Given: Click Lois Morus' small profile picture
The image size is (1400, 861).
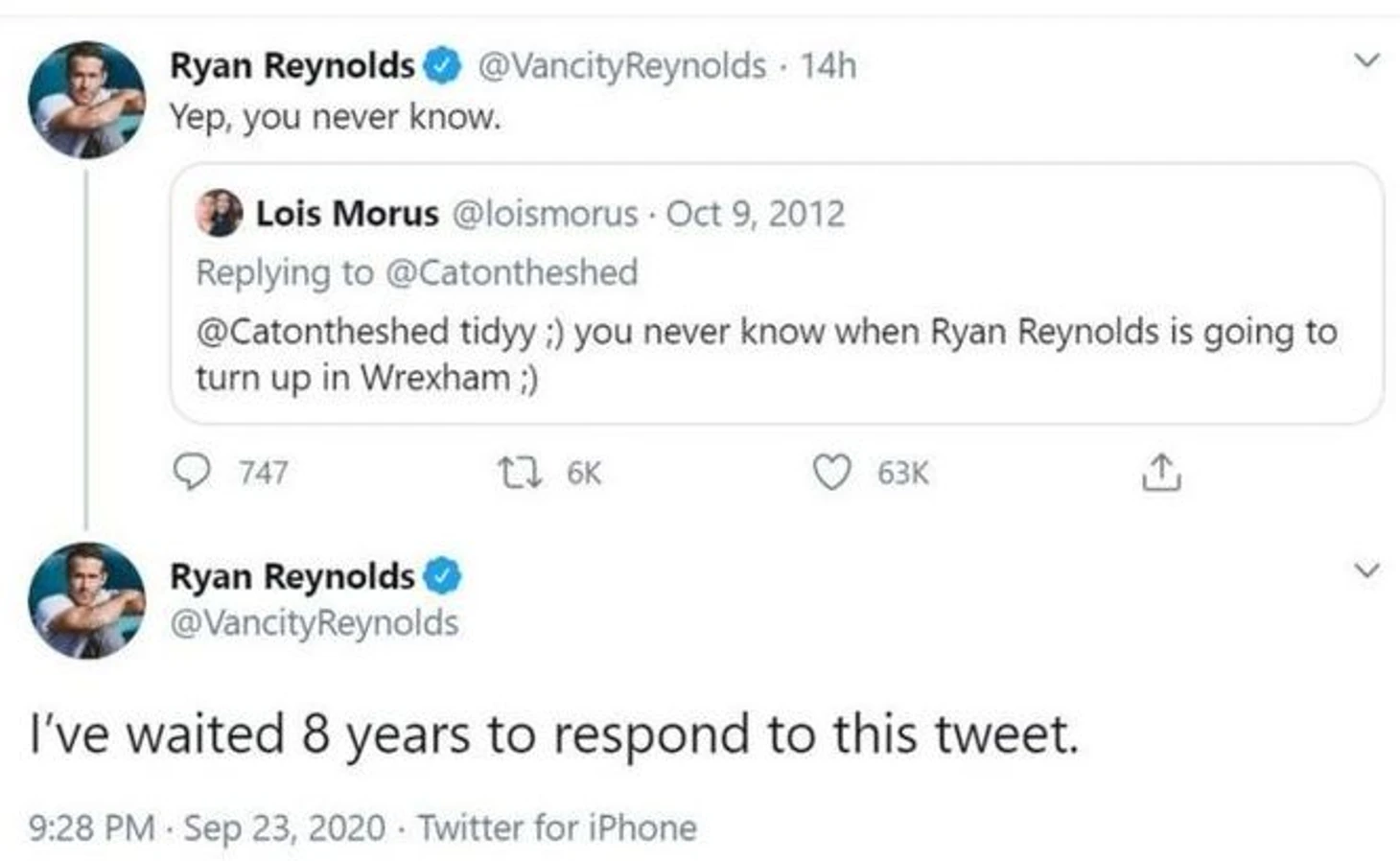Looking at the screenshot, I should tap(220, 213).
